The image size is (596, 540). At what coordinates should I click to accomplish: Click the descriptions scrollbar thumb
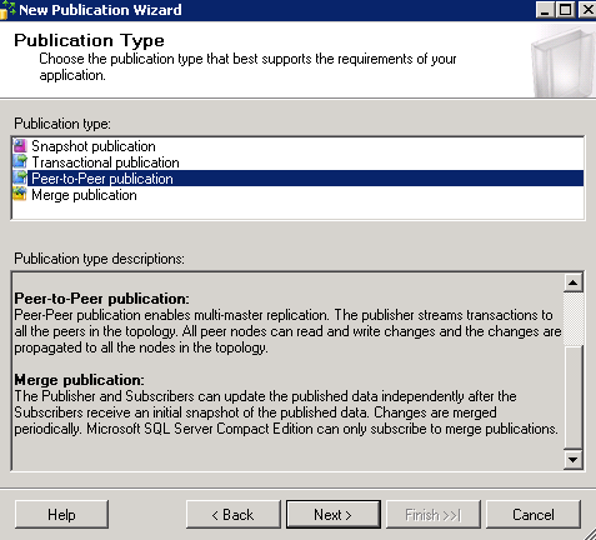pyautogui.click(x=573, y=396)
